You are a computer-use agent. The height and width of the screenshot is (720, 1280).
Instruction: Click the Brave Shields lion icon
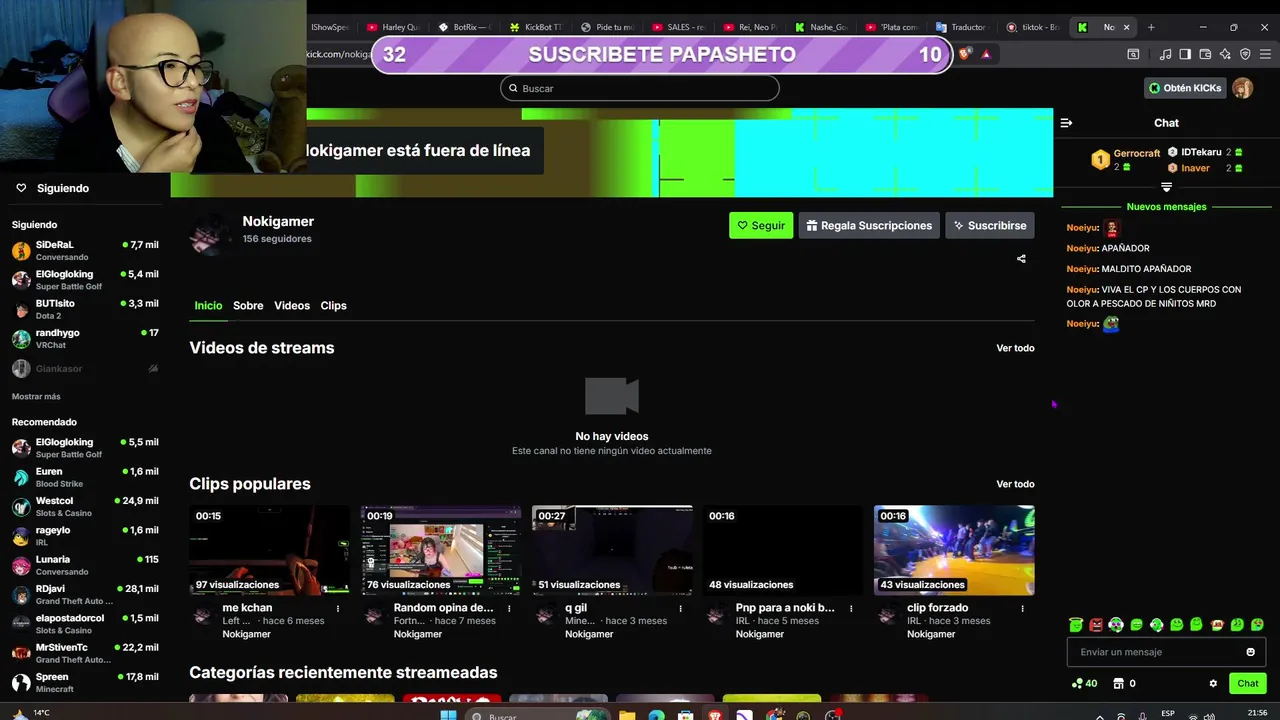[964, 54]
